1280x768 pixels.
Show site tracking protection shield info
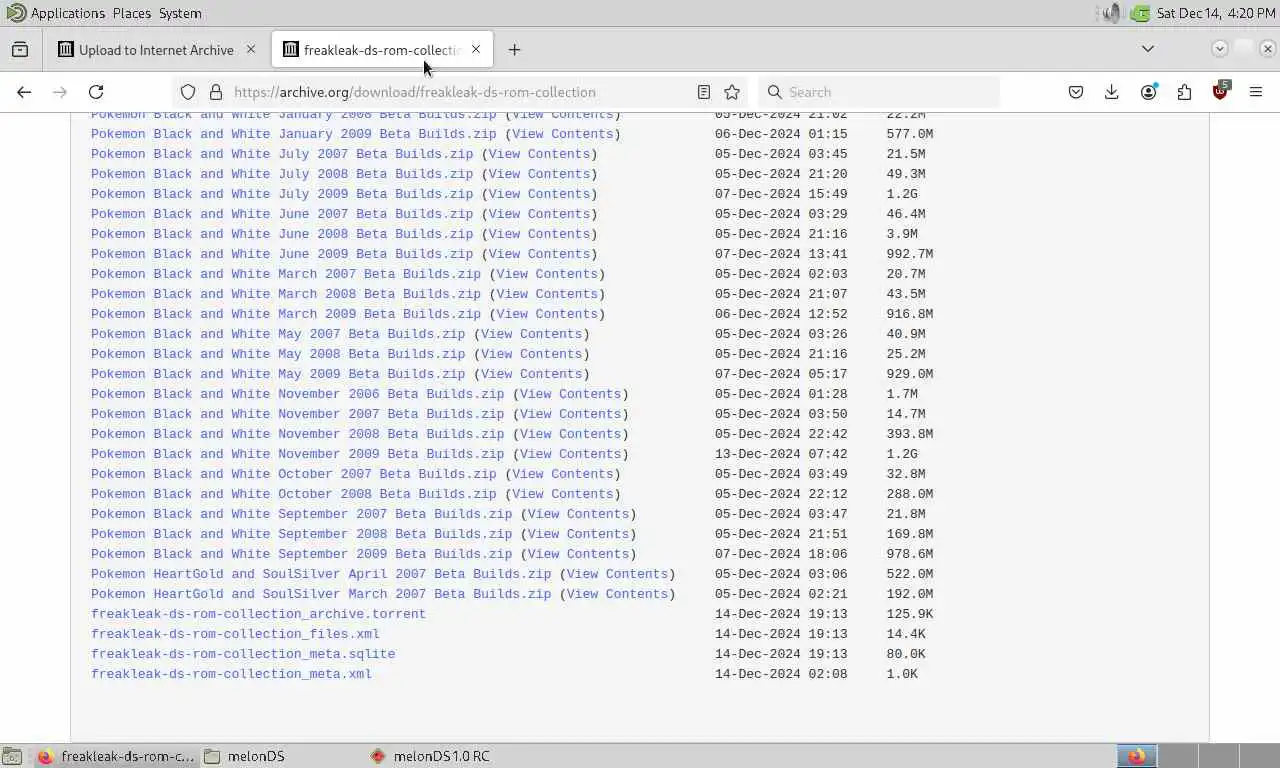(x=188, y=92)
